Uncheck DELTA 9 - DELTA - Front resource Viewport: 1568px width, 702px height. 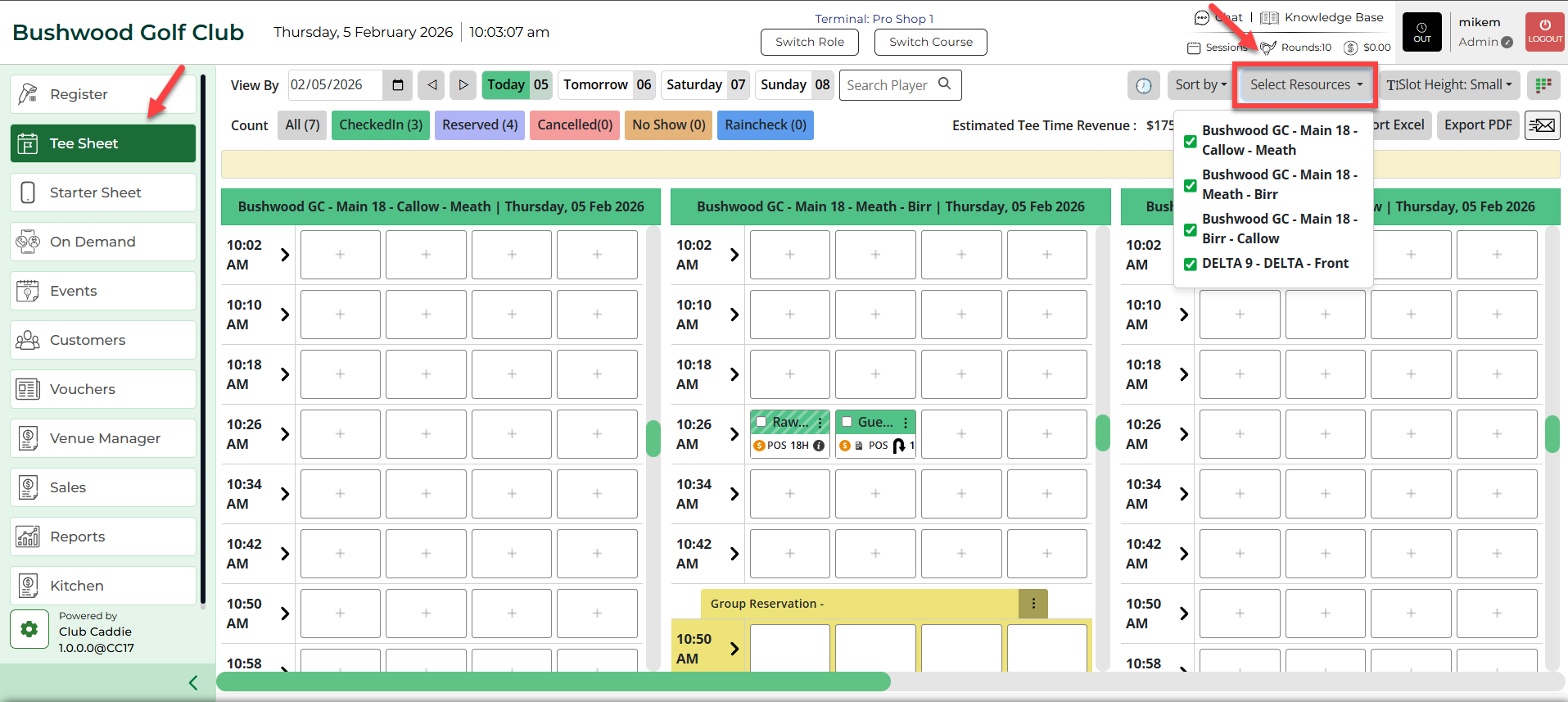[x=1191, y=264]
